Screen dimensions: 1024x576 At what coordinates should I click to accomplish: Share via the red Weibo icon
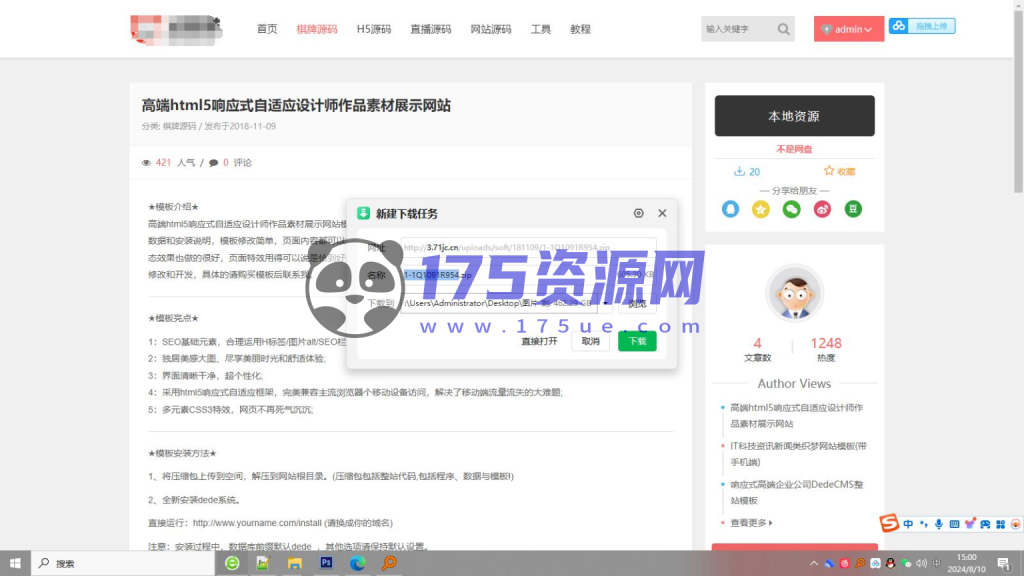[822, 209]
